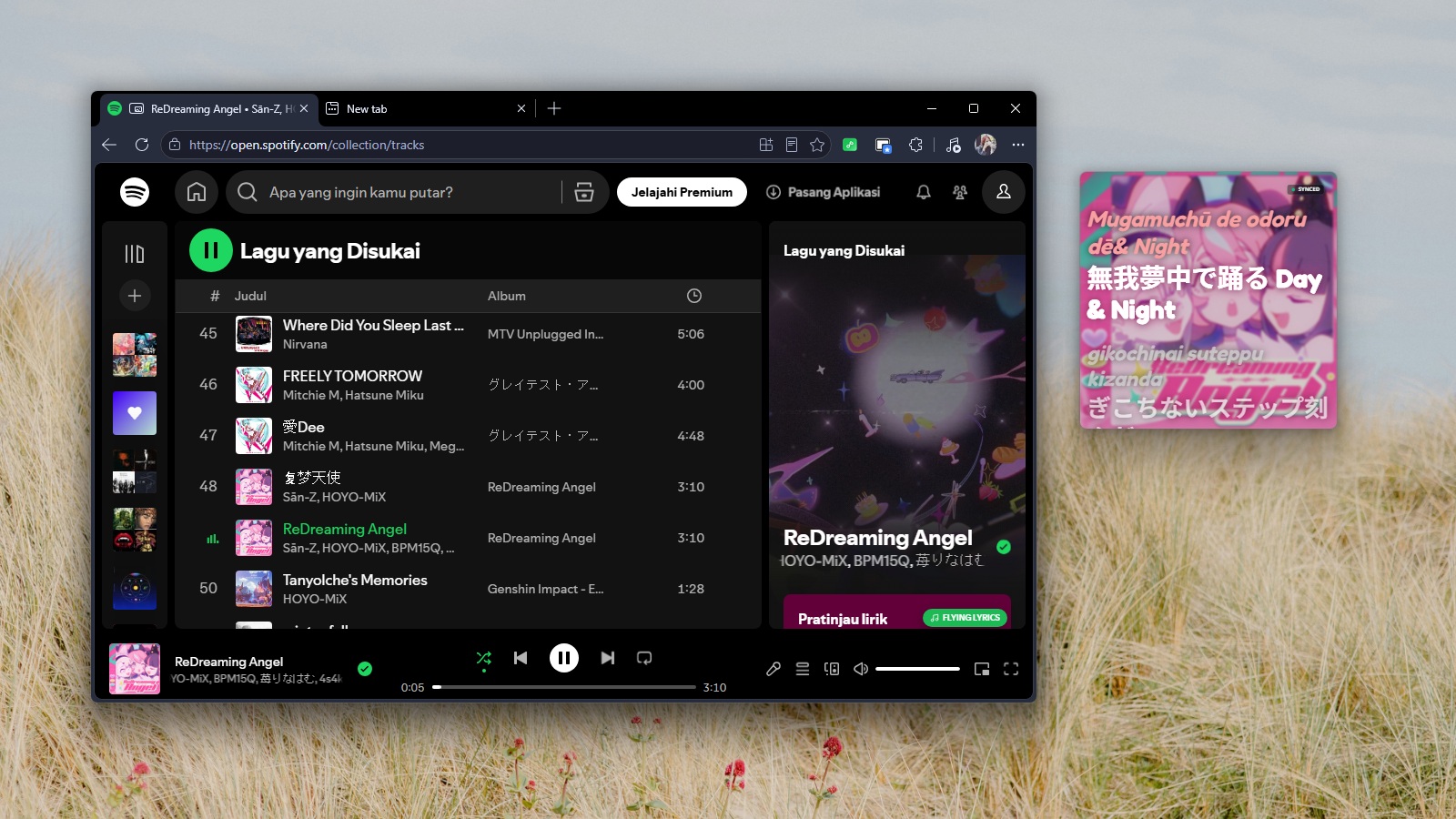Viewport: 1456px width, 819px height.
Task: Toggle shuffle mode
Action: (484, 658)
